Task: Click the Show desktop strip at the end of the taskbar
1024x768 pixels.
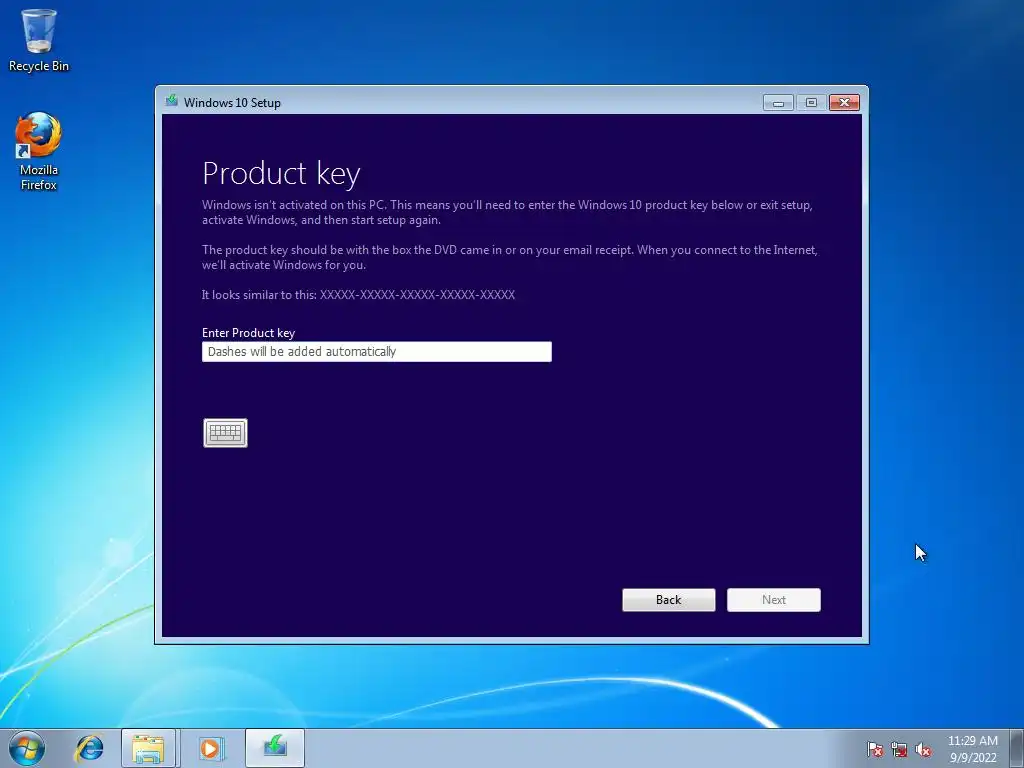Action: pos(1017,748)
